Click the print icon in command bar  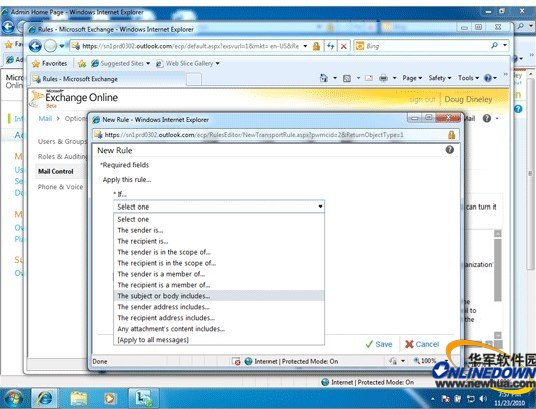coord(384,78)
